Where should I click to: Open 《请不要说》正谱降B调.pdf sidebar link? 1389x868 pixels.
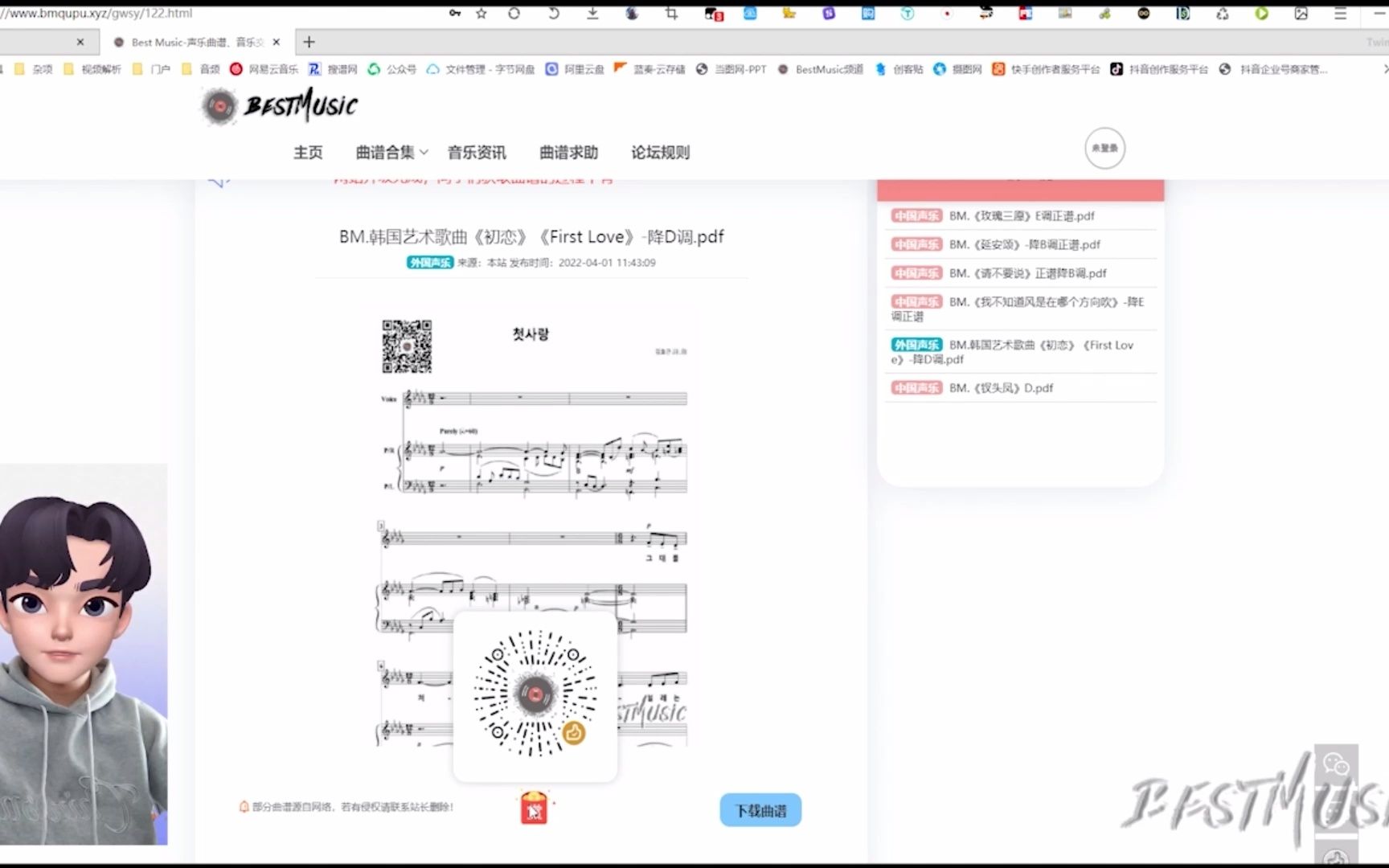pyautogui.click(x=1028, y=274)
